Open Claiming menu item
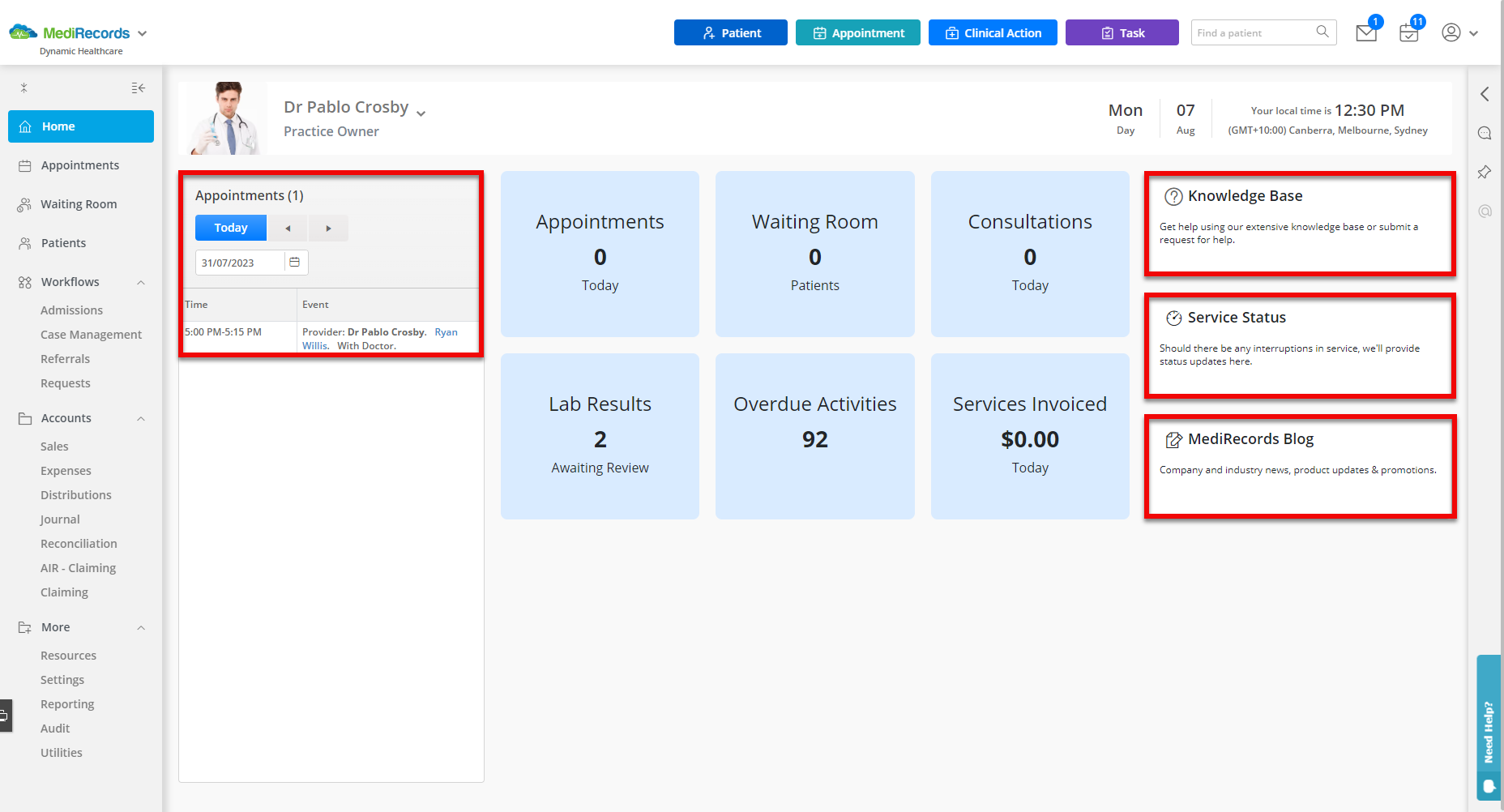The width and height of the screenshot is (1504, 812). [64, 592]
